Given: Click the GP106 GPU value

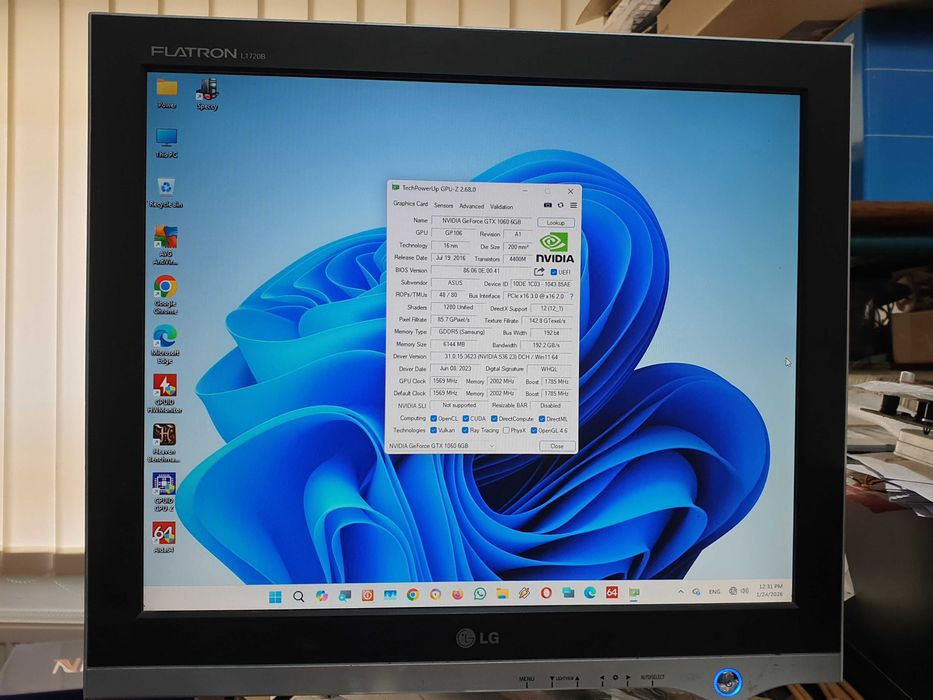Looking at the screenshot, I should tap(454, 233).
